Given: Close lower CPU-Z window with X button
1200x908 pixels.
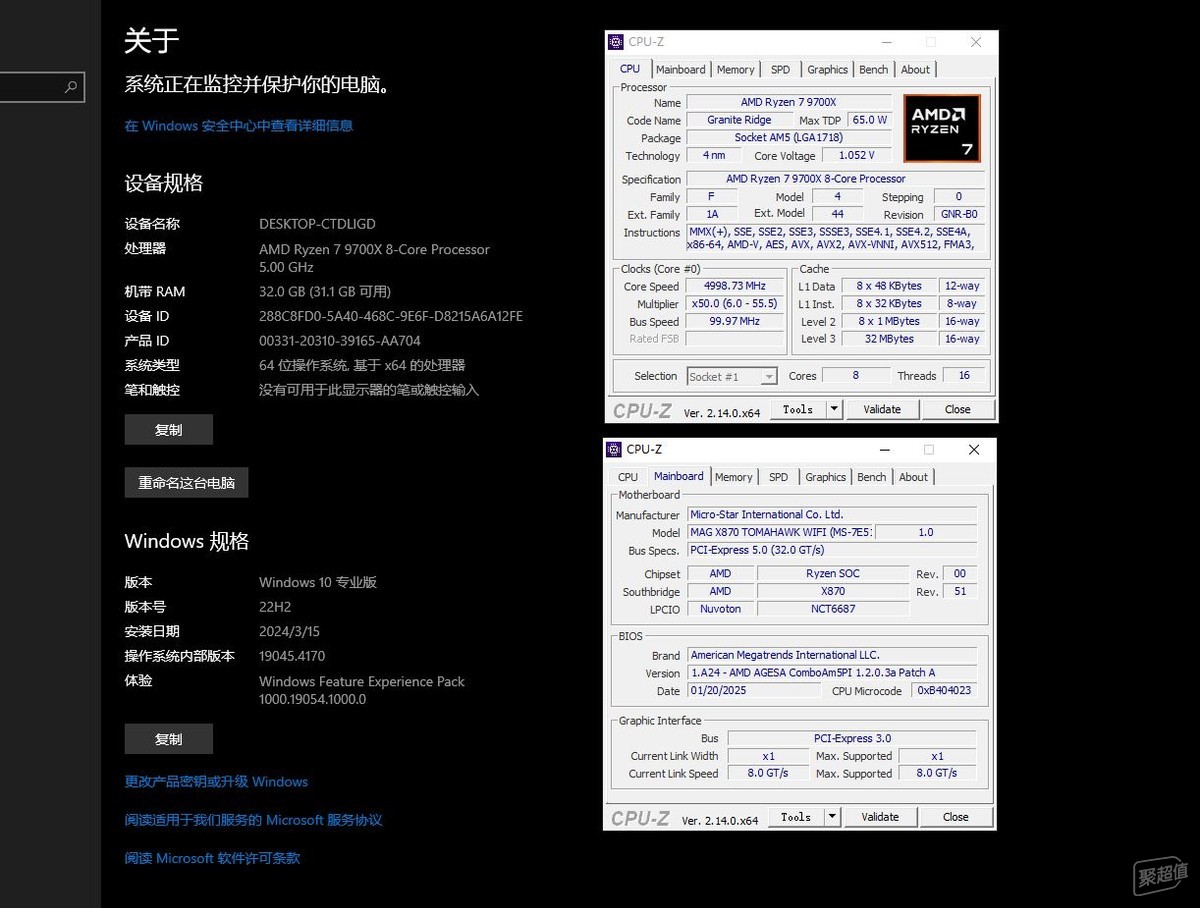Looking at the screenshot, I should 974,450.
